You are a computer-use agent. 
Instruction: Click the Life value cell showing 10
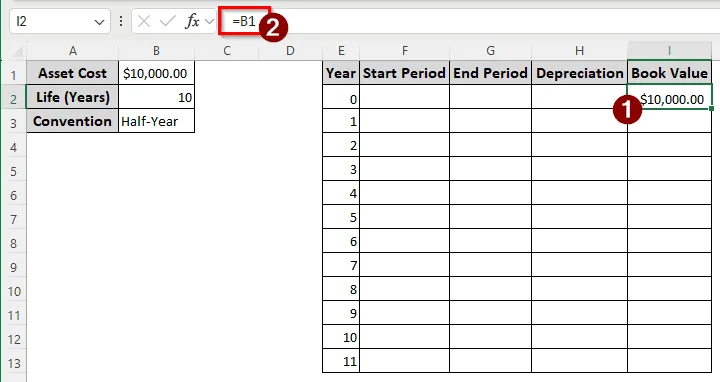[156, 97]
